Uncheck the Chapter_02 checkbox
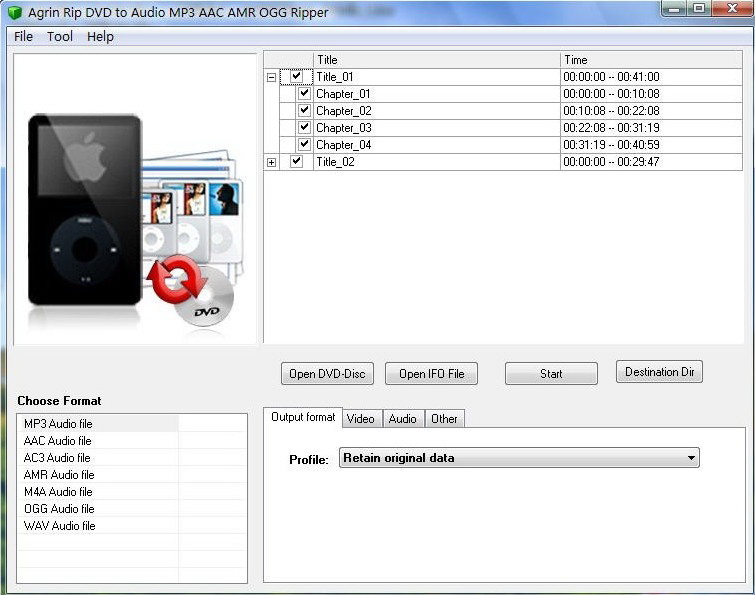The width and height of the screenshot is (755, 595). coord(304,111)
